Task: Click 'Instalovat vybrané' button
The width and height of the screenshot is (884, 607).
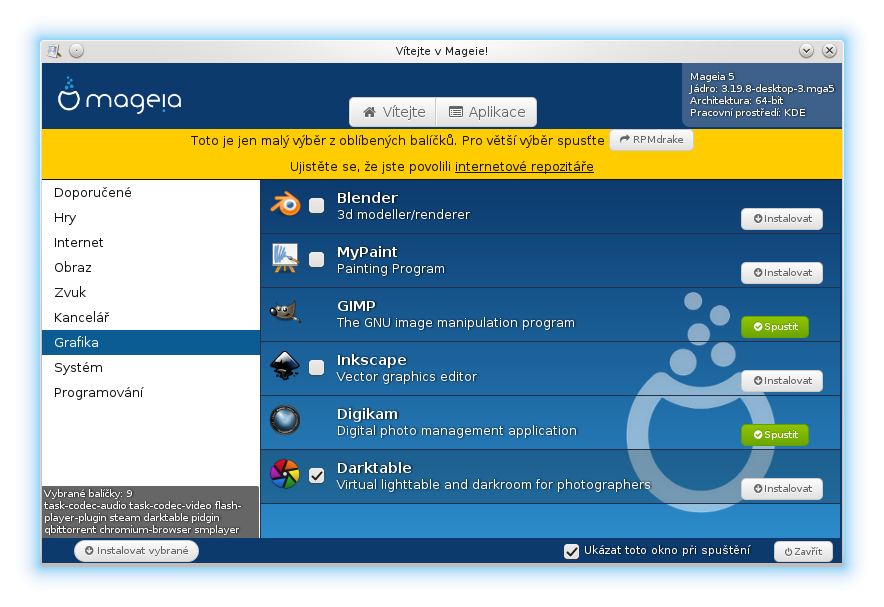Action: click(136, 551)
